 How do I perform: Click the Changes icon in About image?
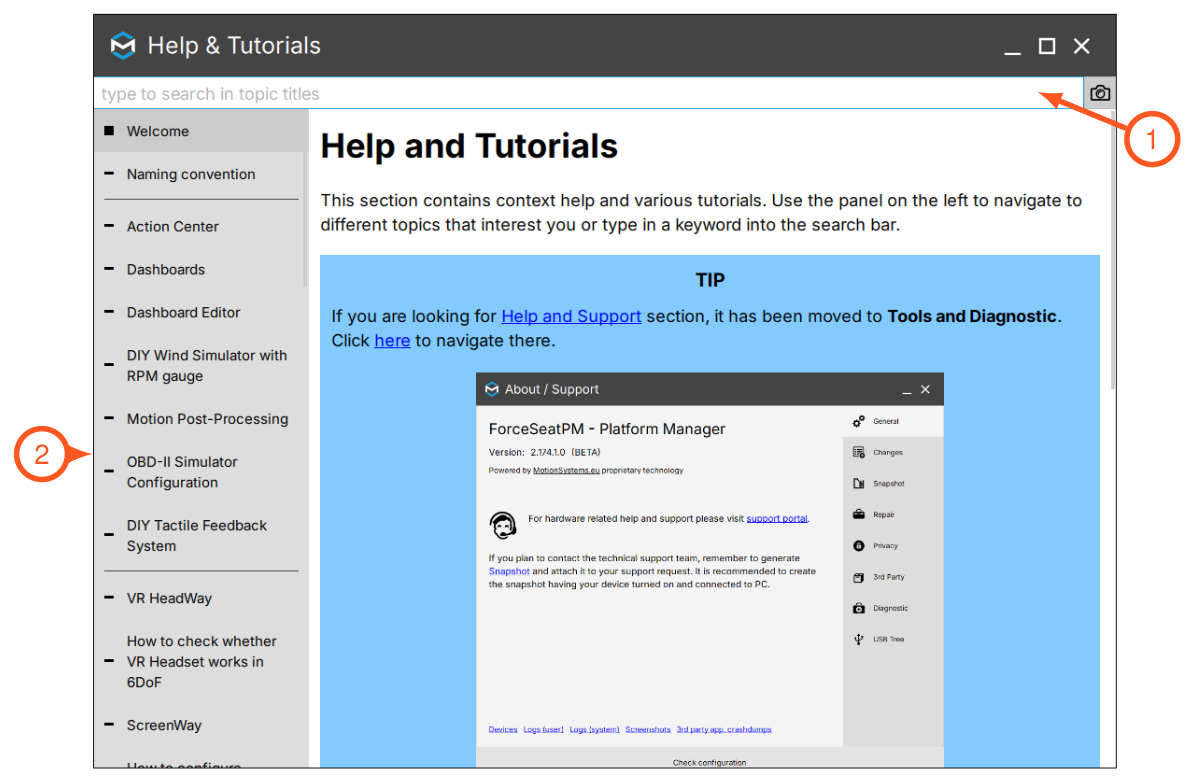859,452
